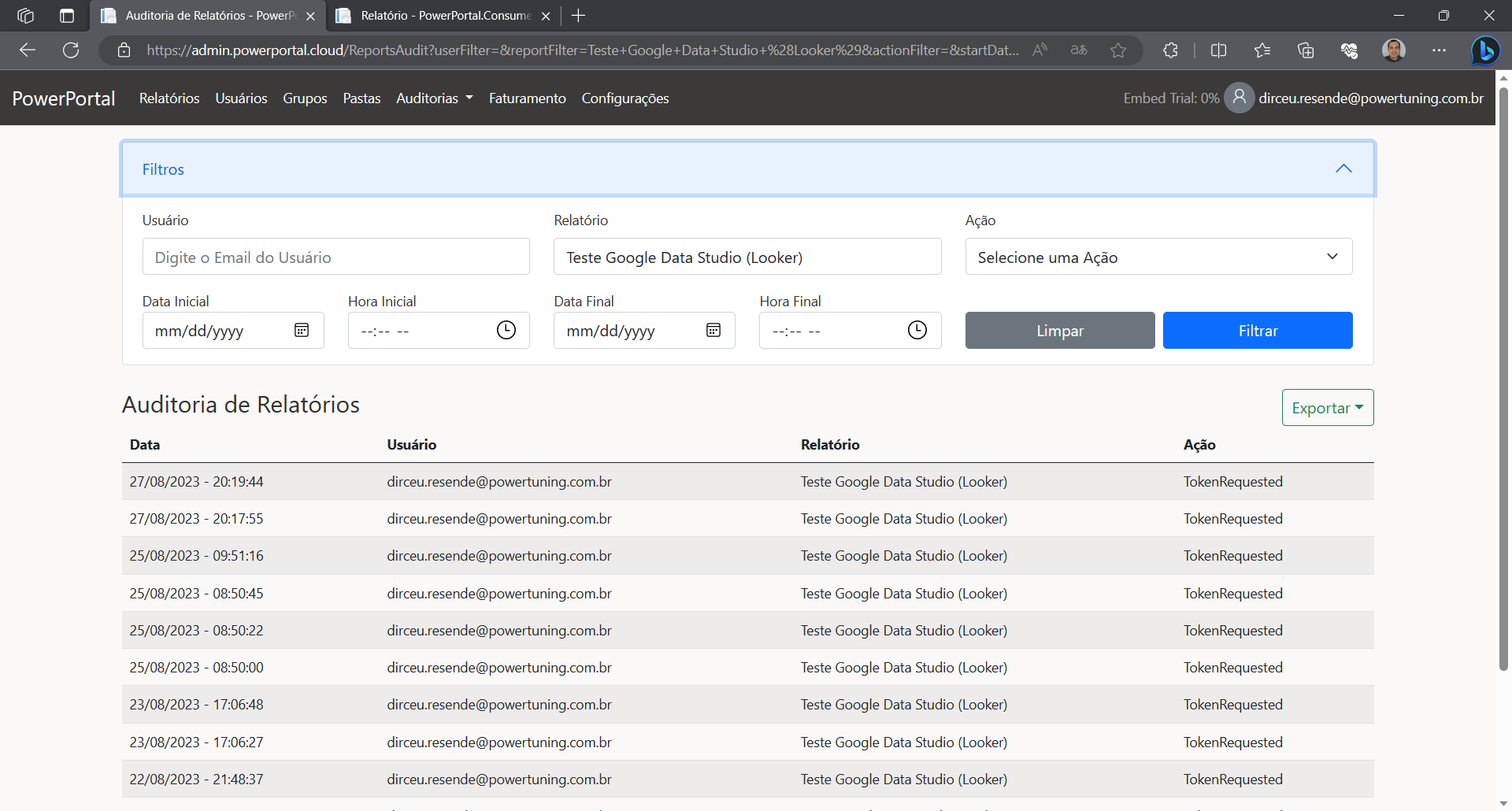This screenshot has width=1512, height=811.
Task: Open the Data Inicial calendar picker icon
Action: [x=302, y=330]
